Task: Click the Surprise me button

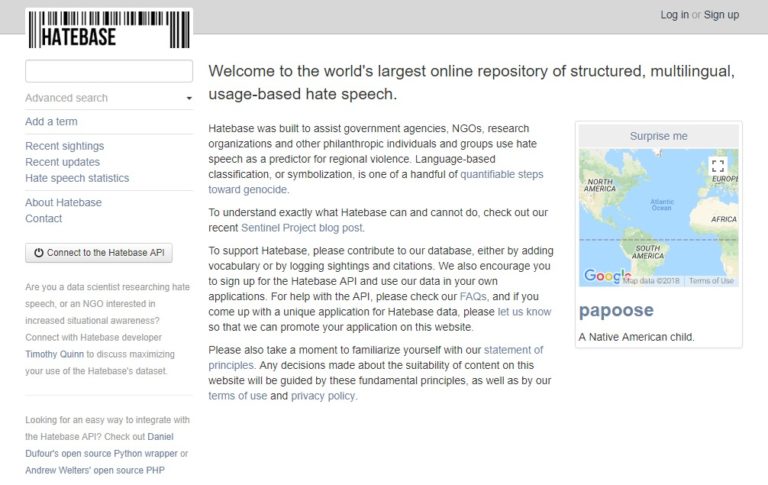Action: (658, 136)
